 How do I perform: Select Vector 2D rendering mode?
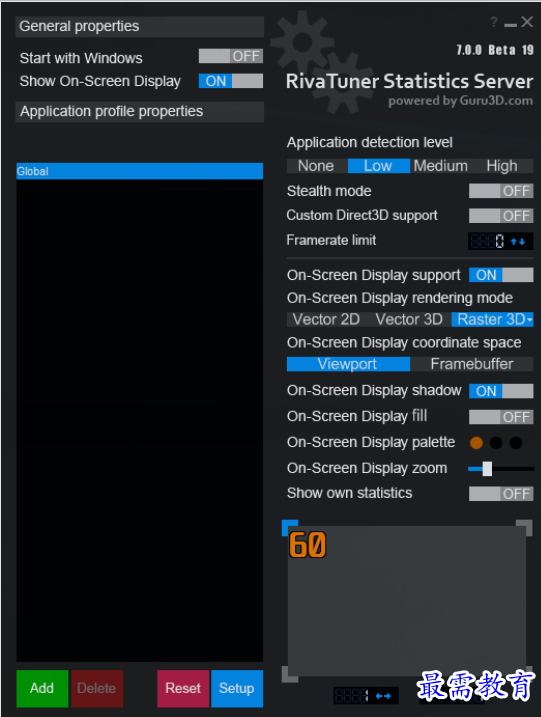coord(326,320)
